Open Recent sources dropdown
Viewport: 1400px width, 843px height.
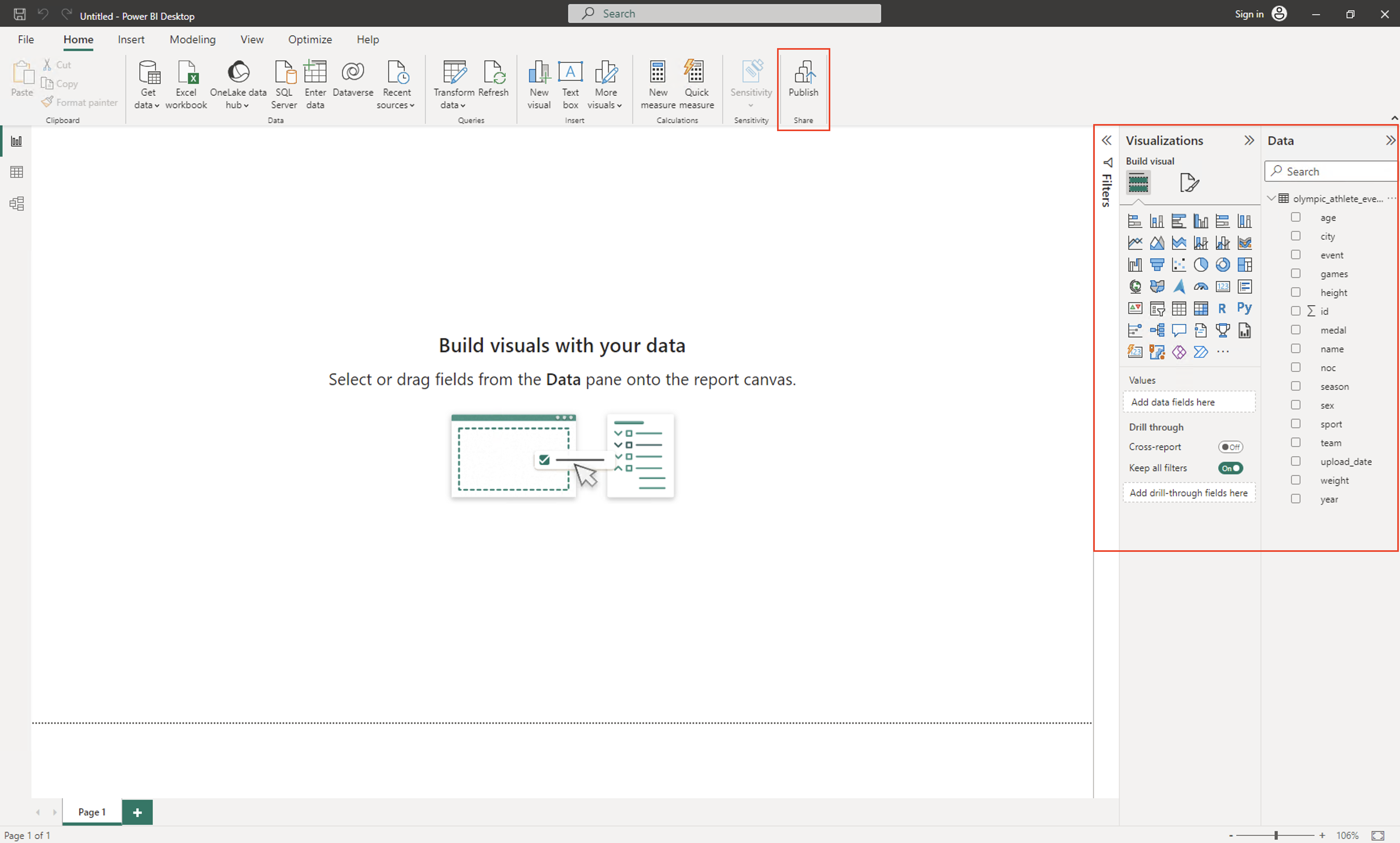[396, 85]
